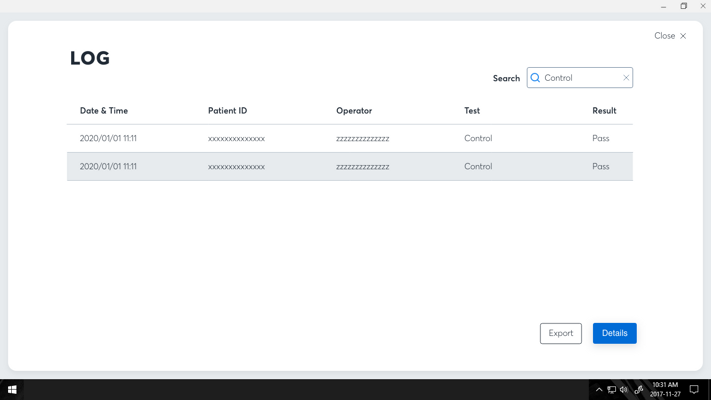The width and height of the screenshot is (711, 400).
Task: Click first row patient ID xxxxxxxxxxxxxxx
Action: click(236, 139)
